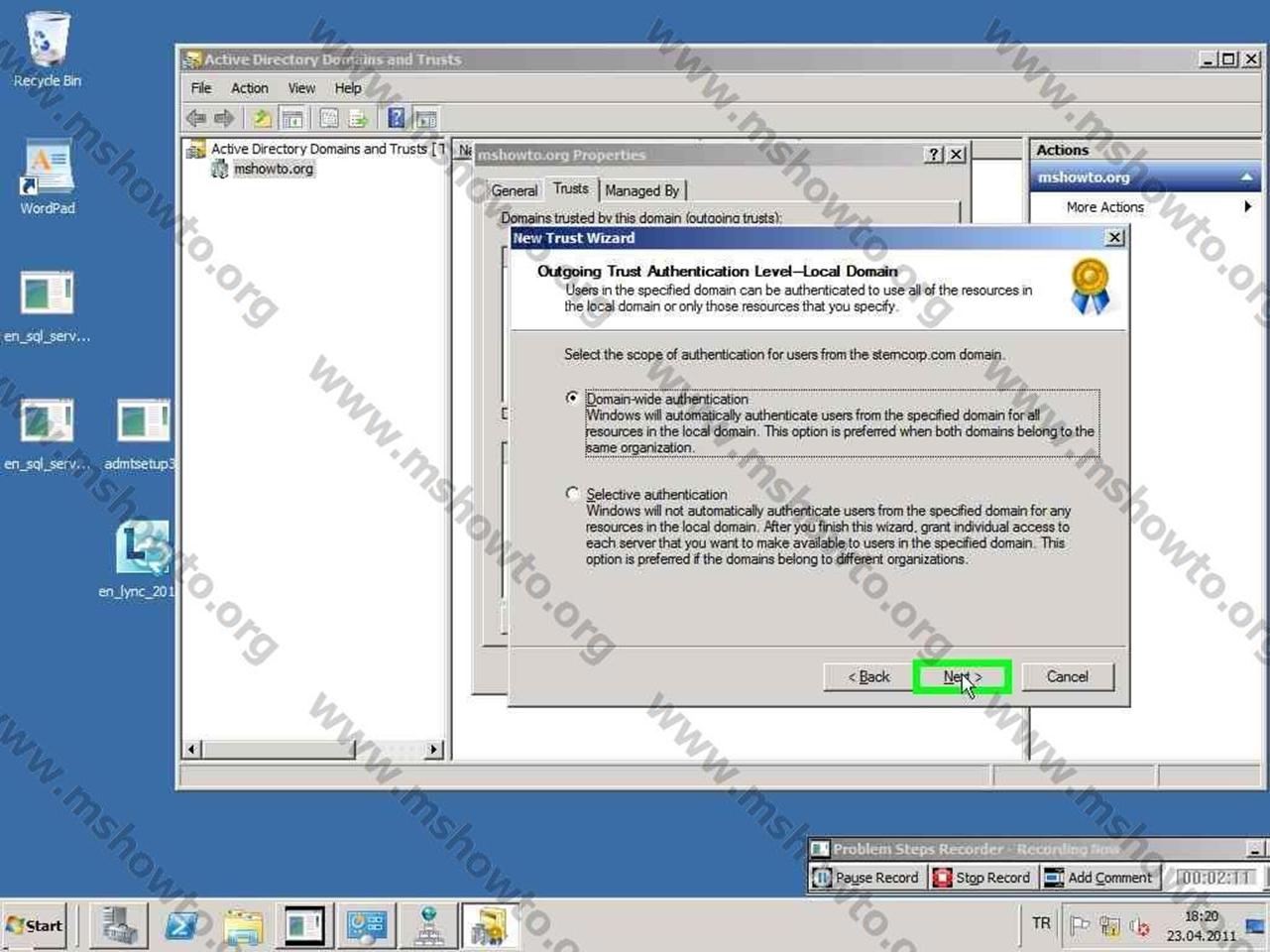Viewport: 1270px width, 952px height.
Task: Select the Domain-wide authentication radio button
Action: (572, 398)
